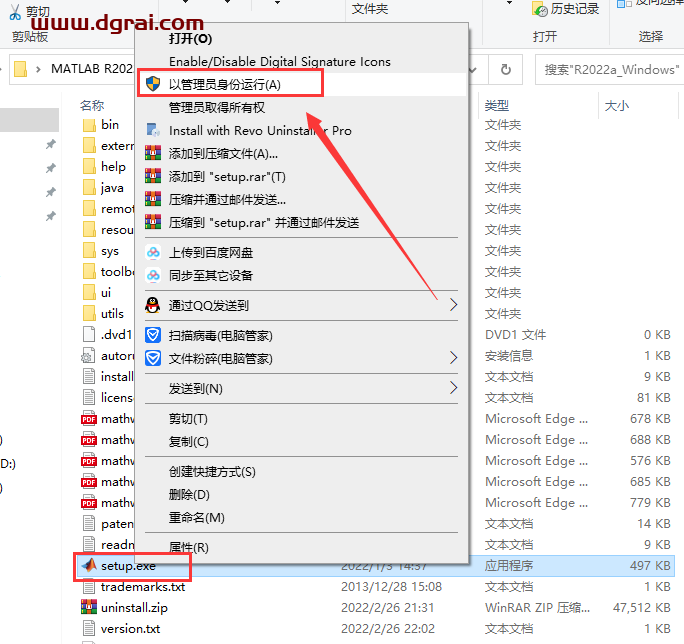
Task: Choose 以管理员身份运行(A)
Action: 225,84
